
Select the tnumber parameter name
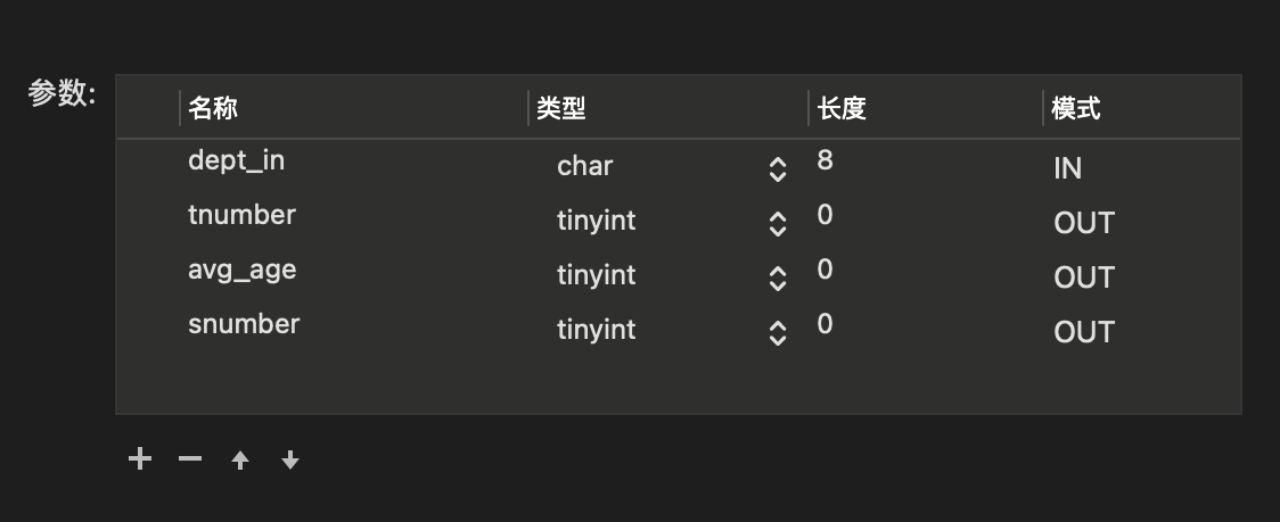242,214
